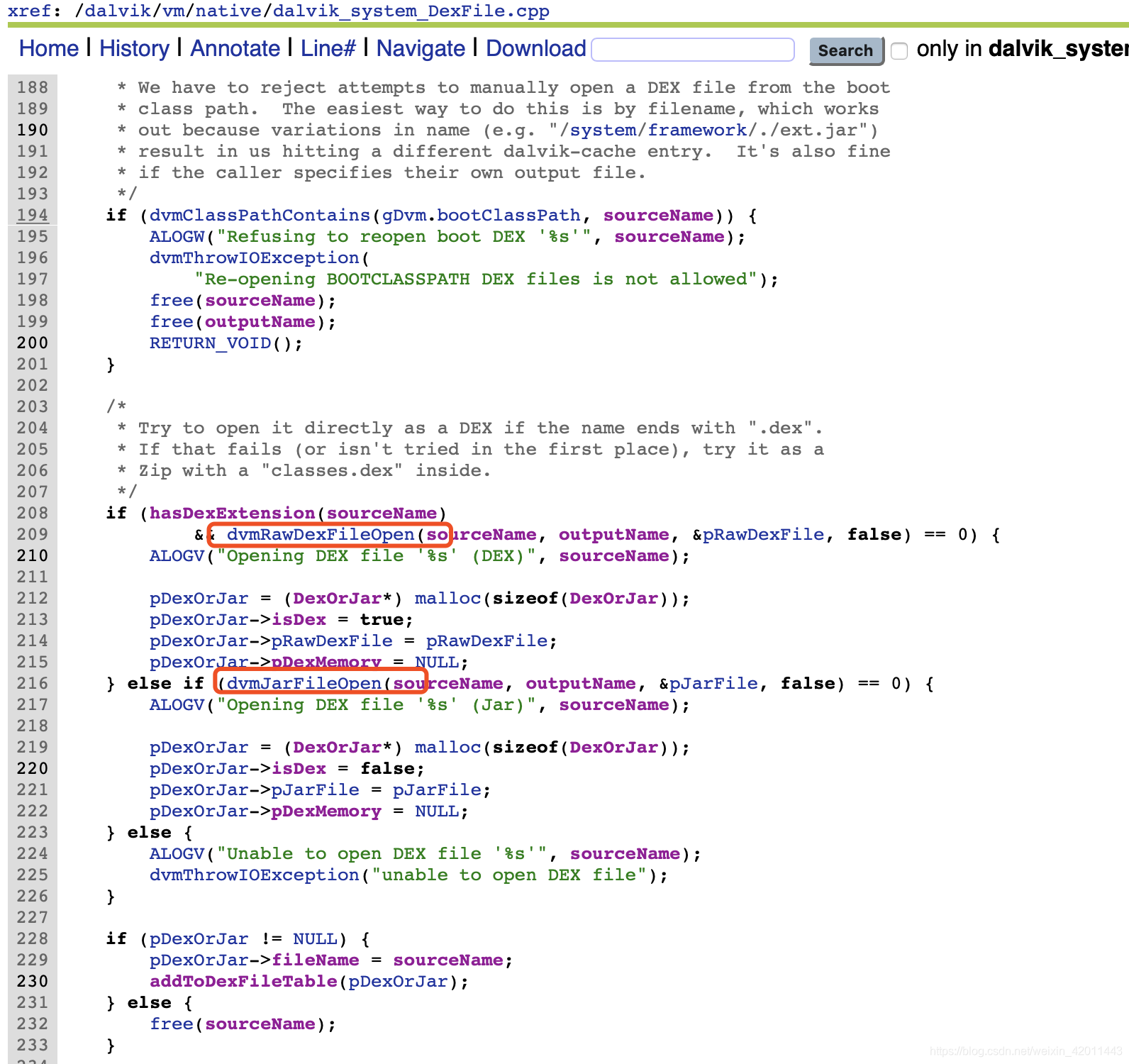Click pJarFile on line 216

pos(714,683)
